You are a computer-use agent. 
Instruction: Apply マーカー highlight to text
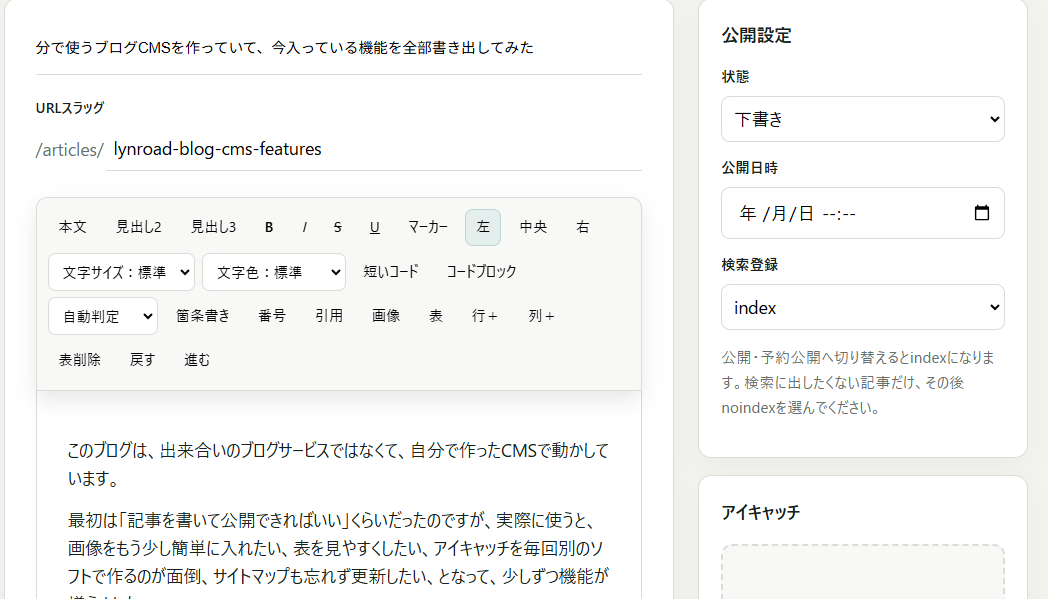pos(428,227)
